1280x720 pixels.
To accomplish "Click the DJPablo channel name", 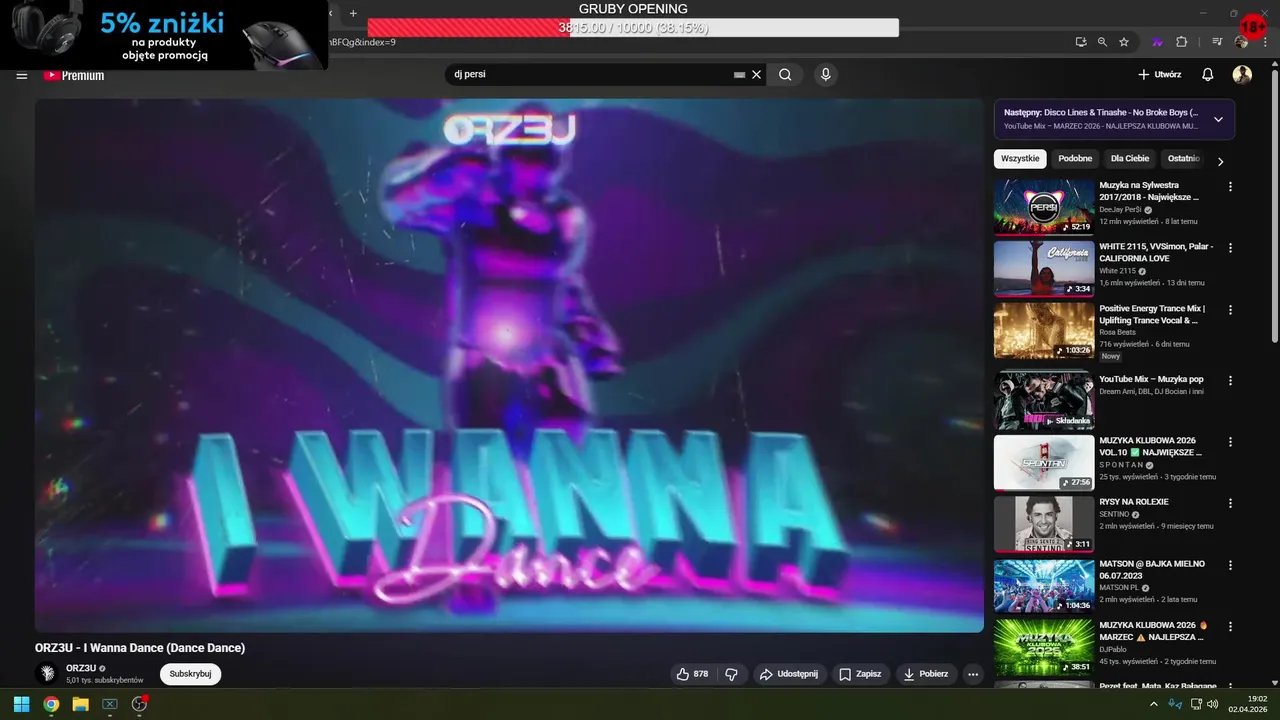I will coord(1113,649).
